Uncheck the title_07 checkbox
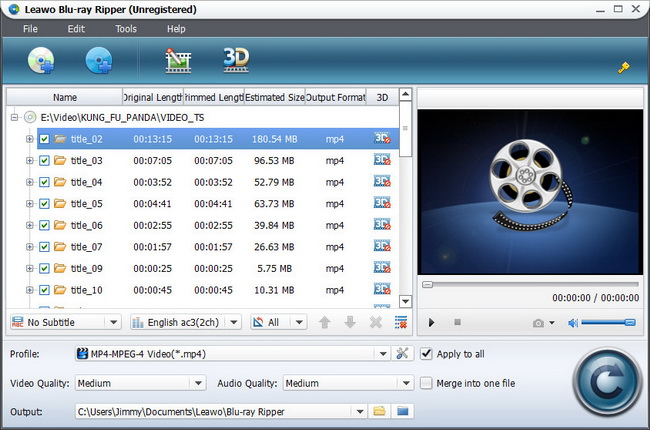 coord(44,247)
